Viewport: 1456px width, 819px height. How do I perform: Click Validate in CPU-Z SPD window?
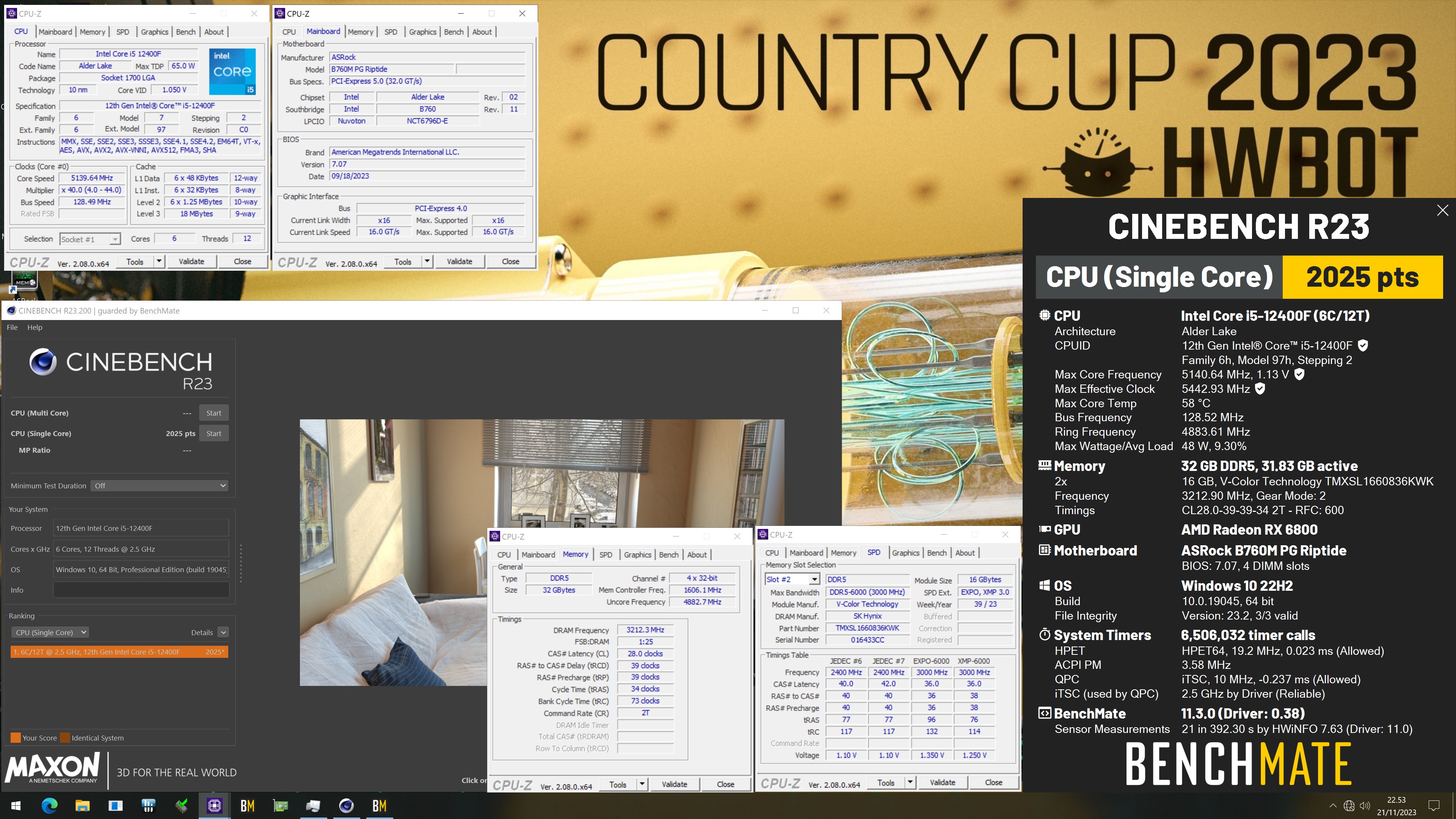[x=942, y=782]
